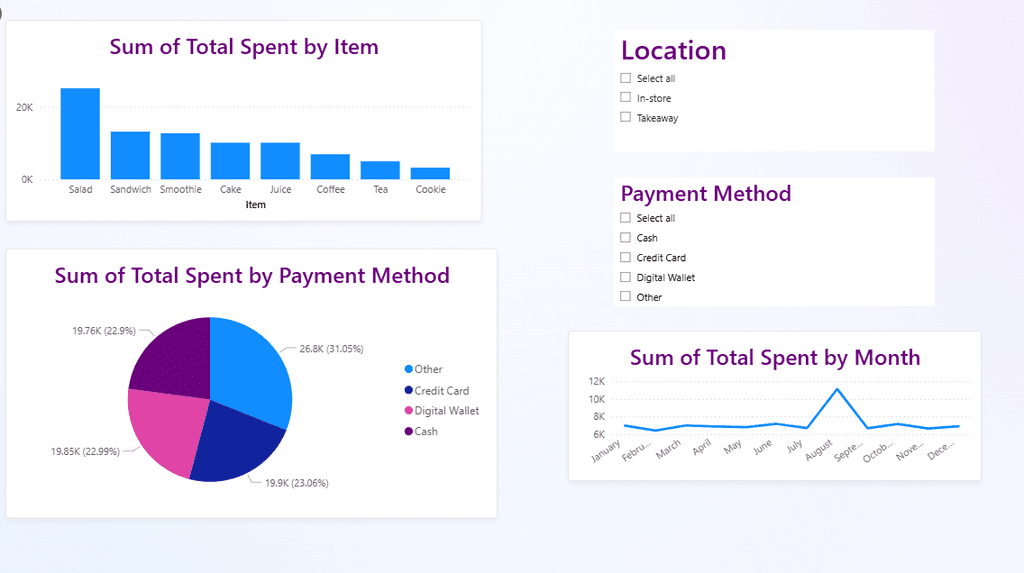1024x573 pixels.
Task: Click the Payment Method slicer heading
Action: pos(706,193)
